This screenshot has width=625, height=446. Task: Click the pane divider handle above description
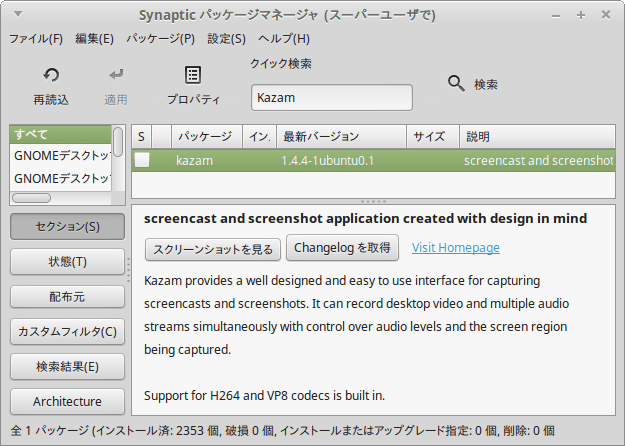pos(373,201)
